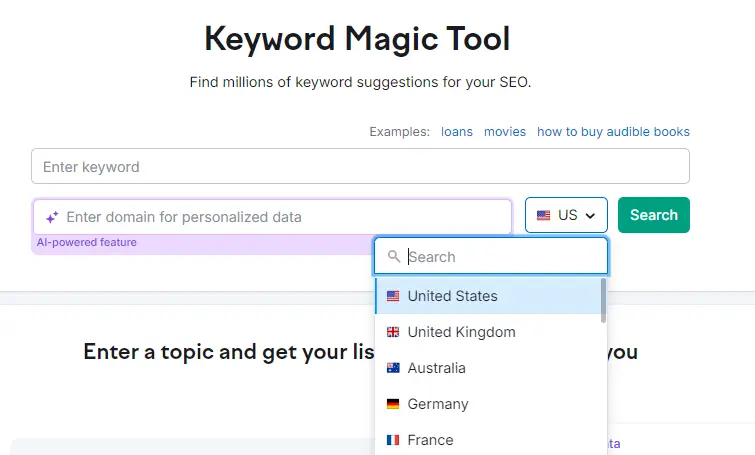Click the France flag icon

(x=393, y=440)
